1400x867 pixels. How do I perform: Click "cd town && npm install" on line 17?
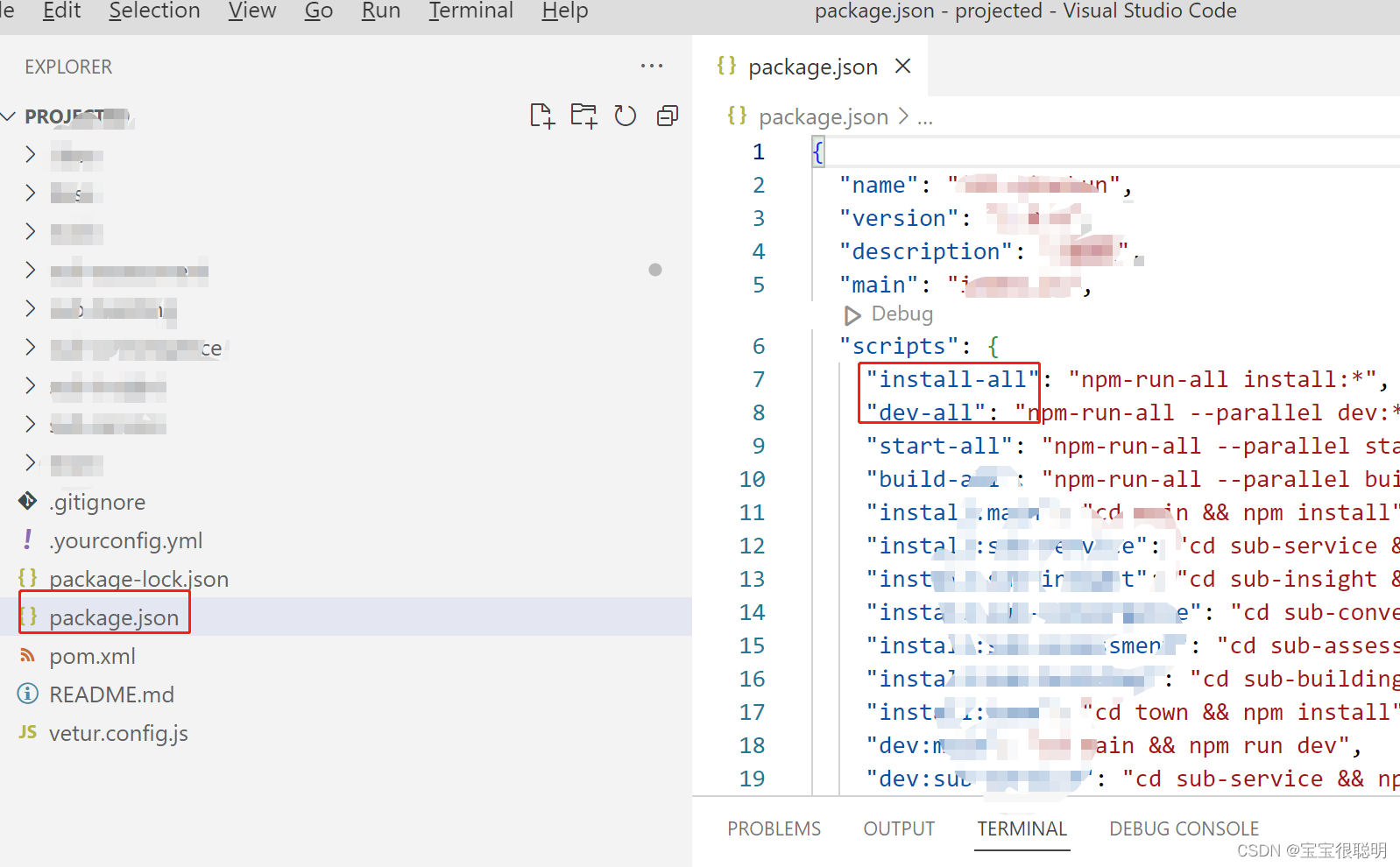pos(1241,712)
